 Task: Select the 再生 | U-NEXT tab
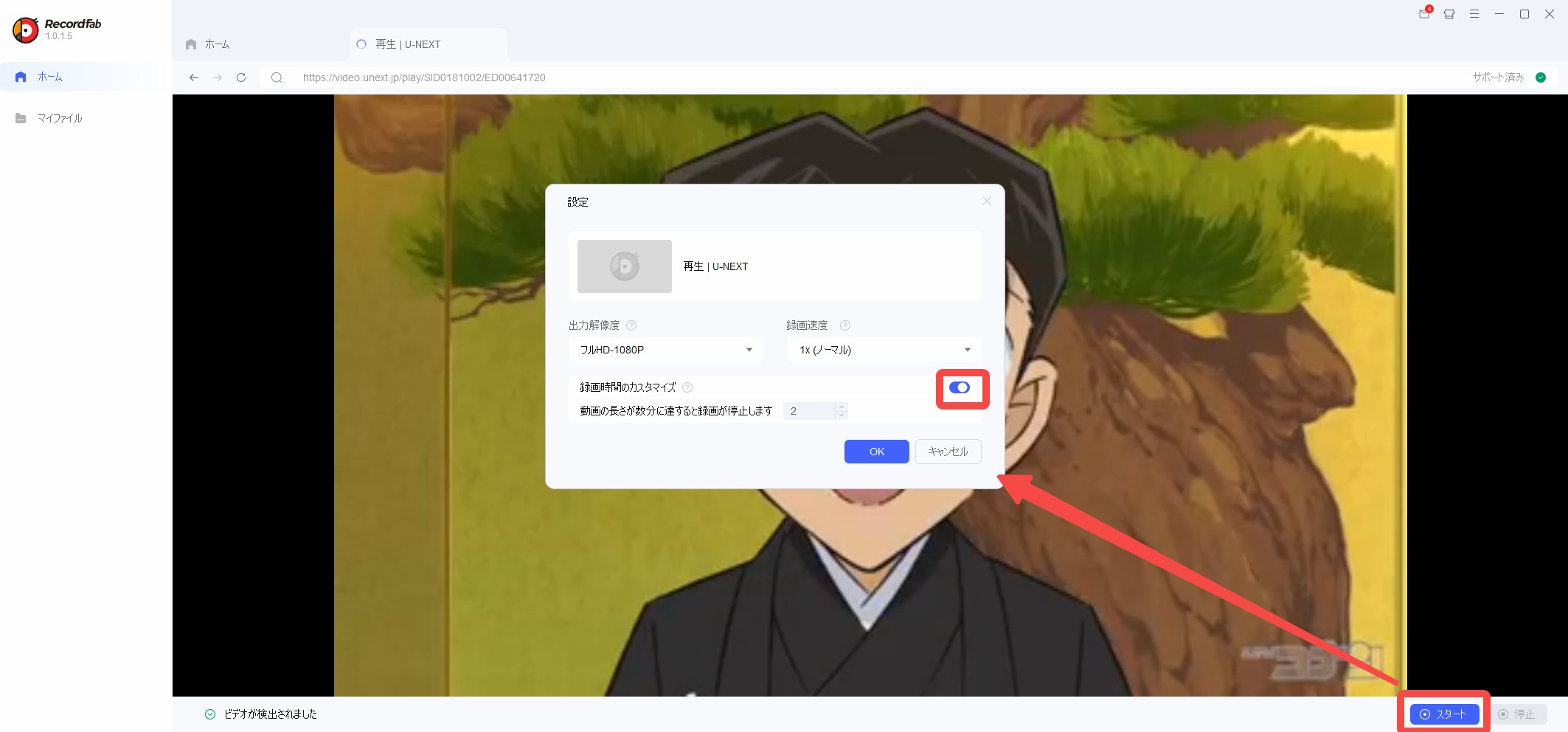point(428,44)
